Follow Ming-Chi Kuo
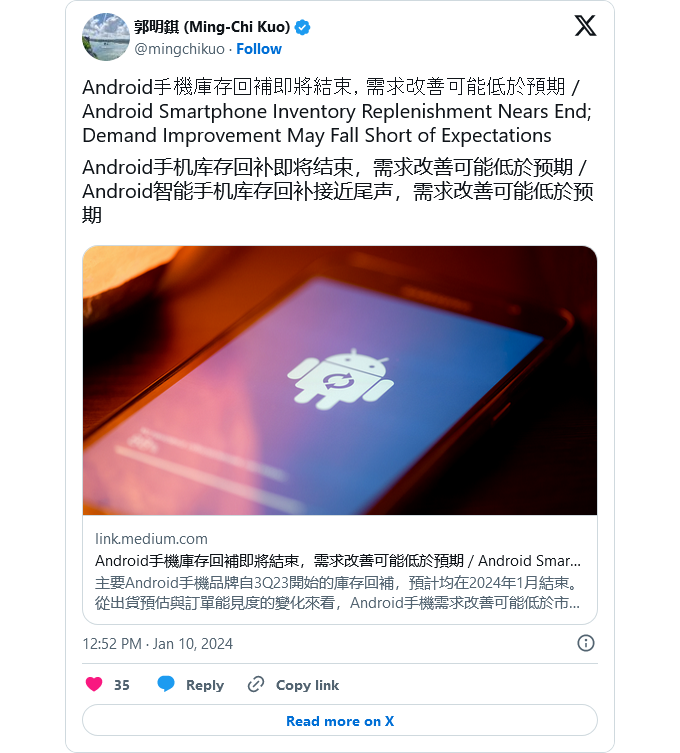 point(259,49)
